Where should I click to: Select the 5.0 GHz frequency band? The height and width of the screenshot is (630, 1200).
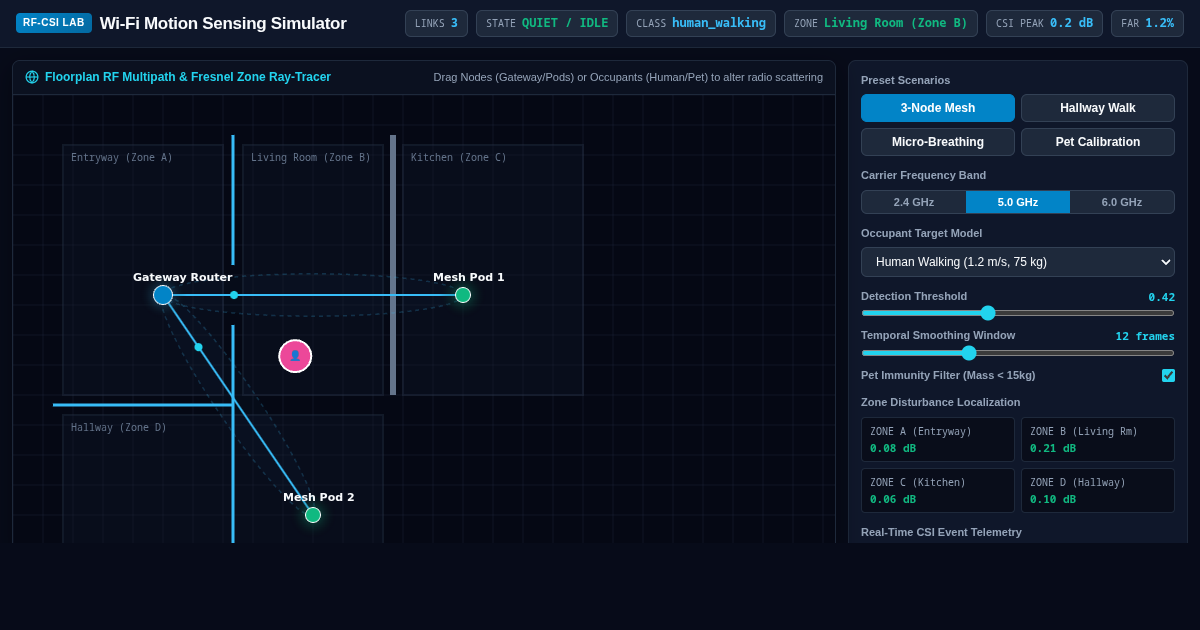coord(1018,202)
